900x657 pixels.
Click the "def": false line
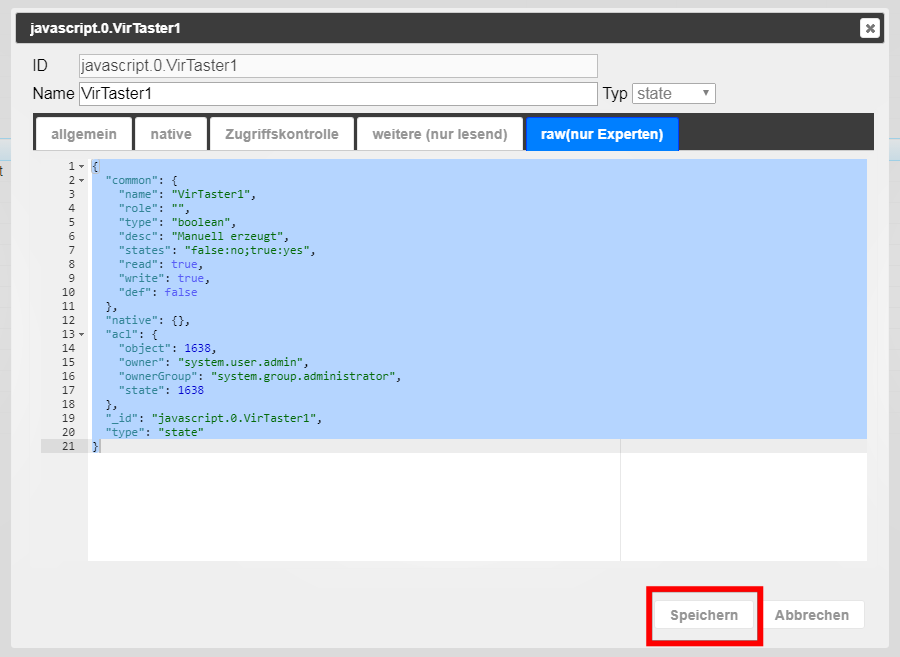click(x=158, y=292)
